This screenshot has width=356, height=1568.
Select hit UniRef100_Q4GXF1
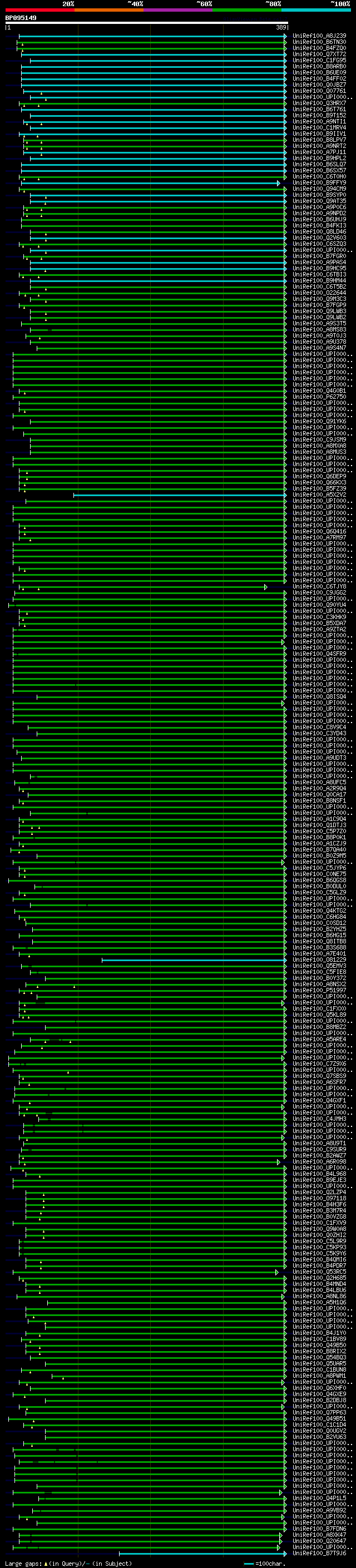tap(319, 1101)
